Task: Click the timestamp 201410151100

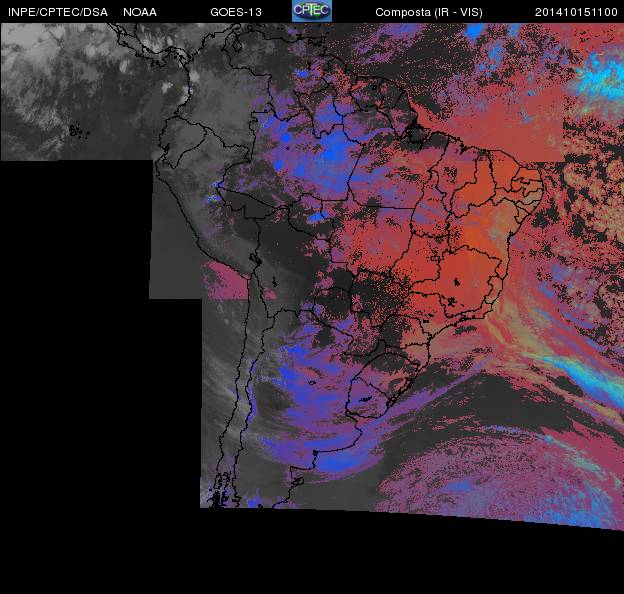Action: point(576,12)
